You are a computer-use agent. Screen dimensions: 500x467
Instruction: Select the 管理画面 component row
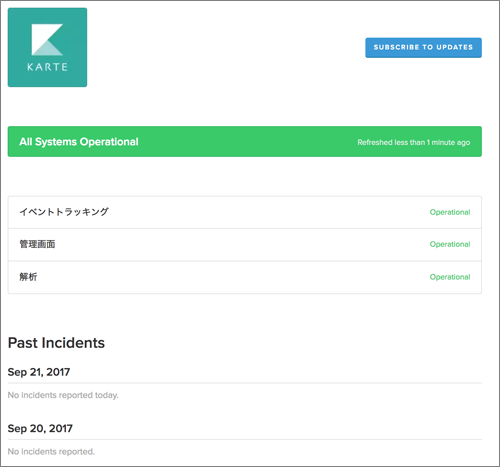point(245,245)
